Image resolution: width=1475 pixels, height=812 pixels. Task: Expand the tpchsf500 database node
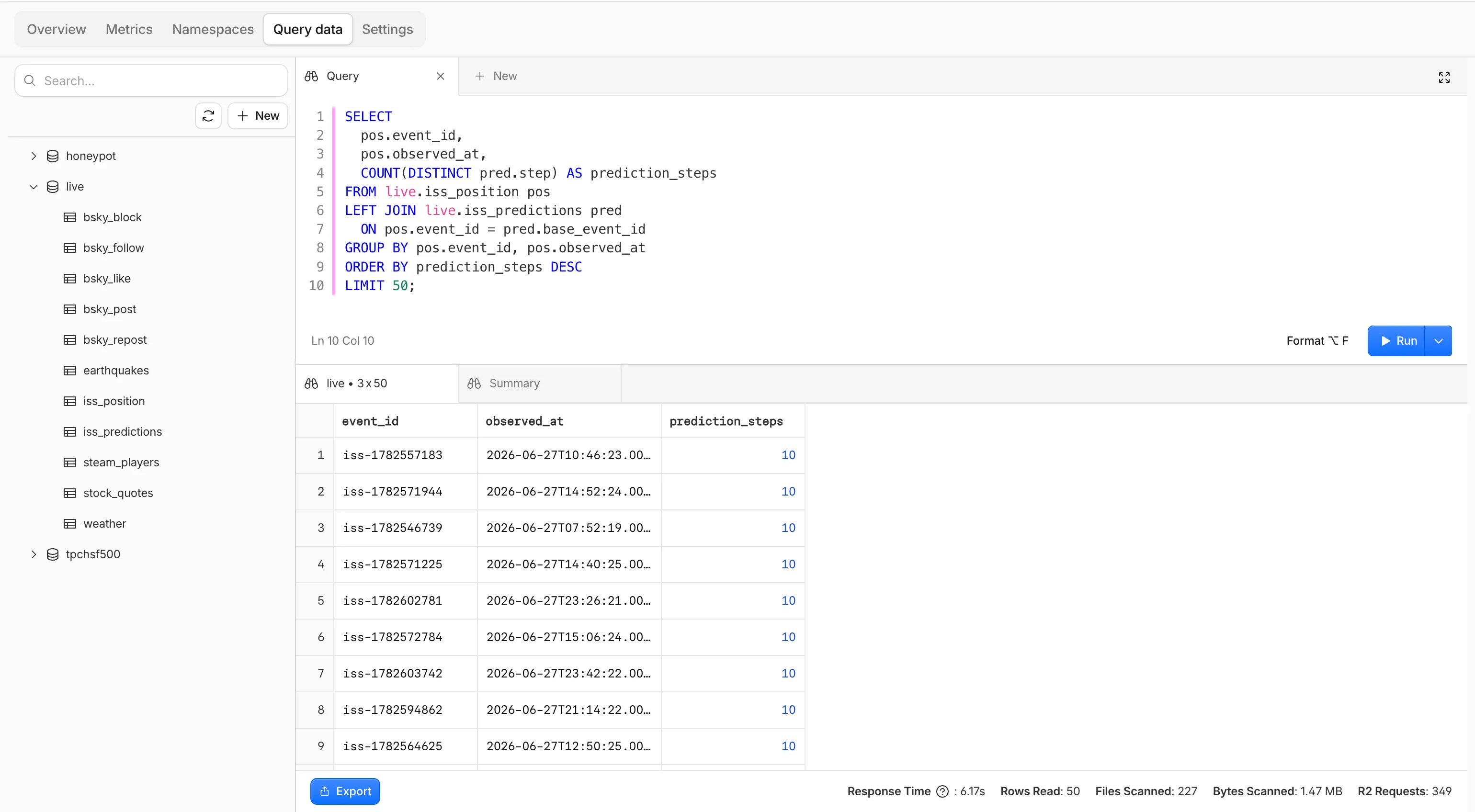pyautogui.click(x=33, y=554)
